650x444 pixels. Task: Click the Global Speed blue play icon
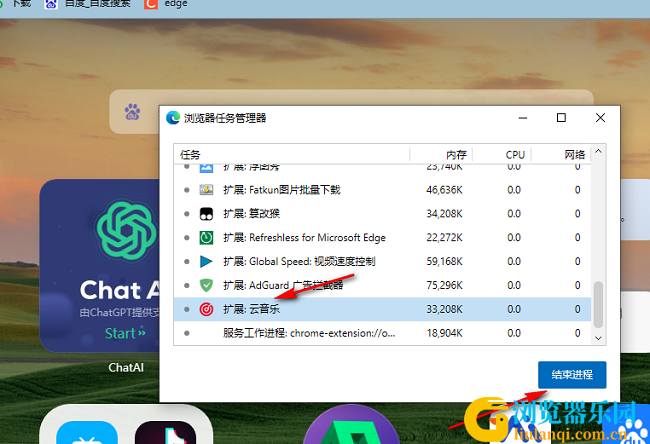206,262
